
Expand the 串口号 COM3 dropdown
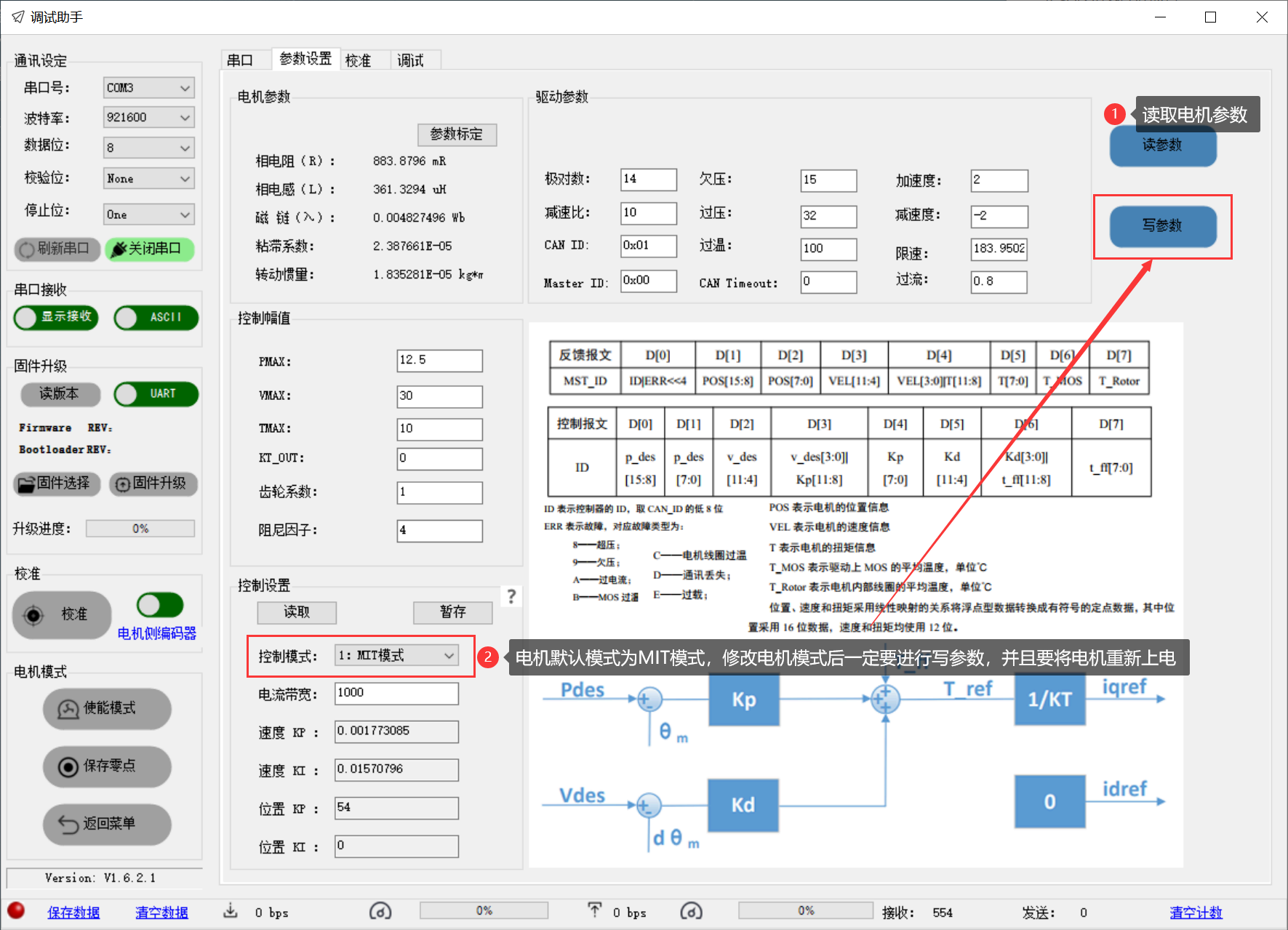point(148,88)
